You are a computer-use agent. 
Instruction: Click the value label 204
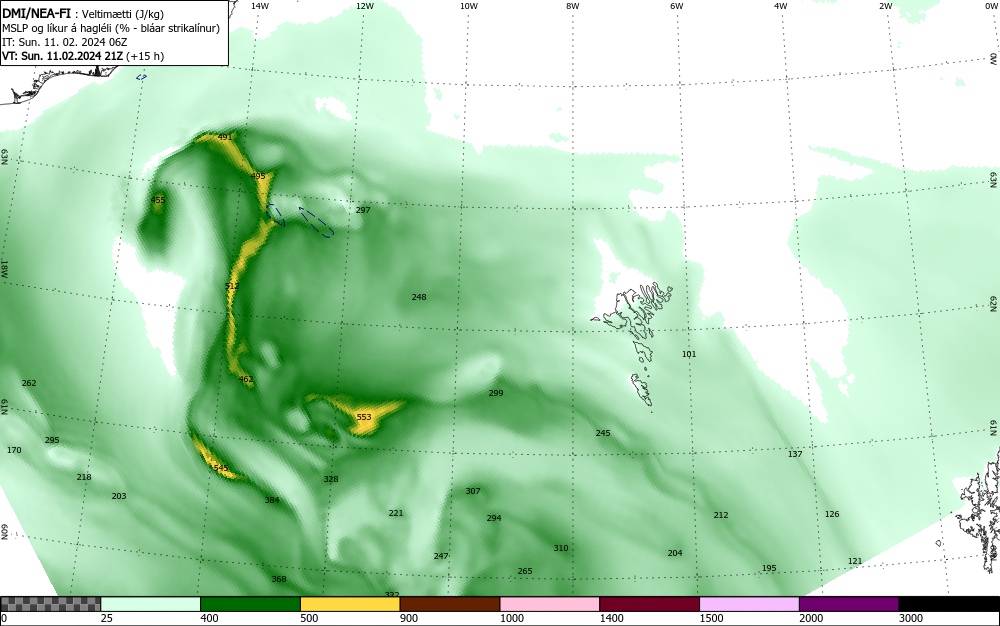point(675,553)
